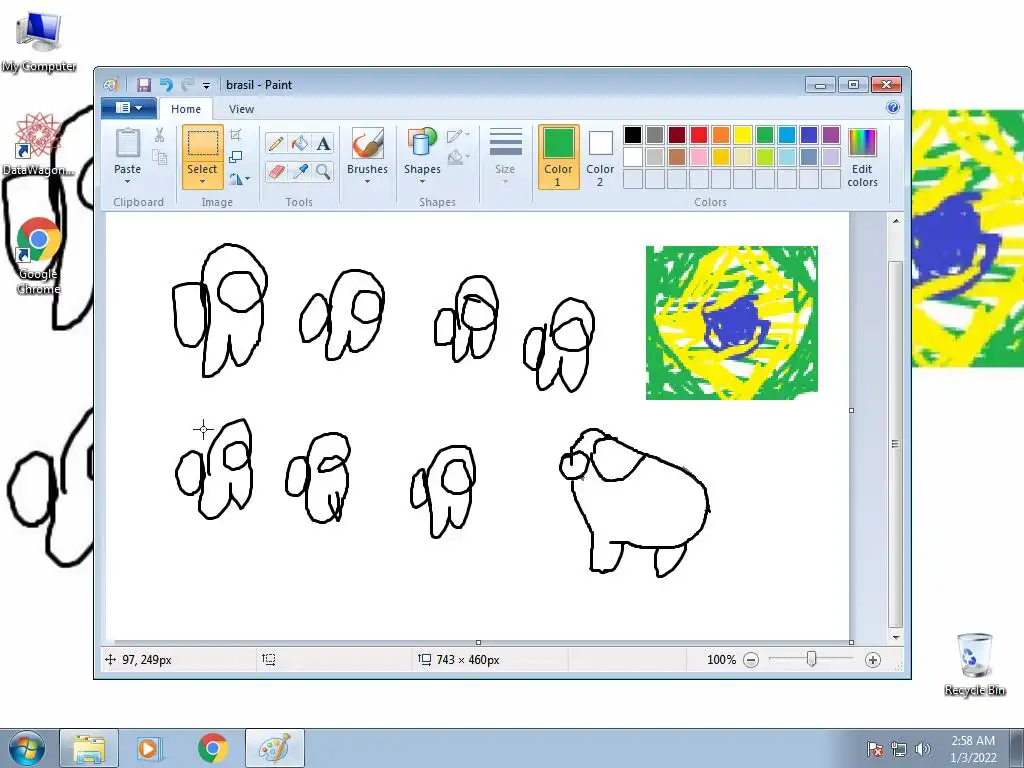This screenshot has height=768, width=1024.
Task: Open the shape Outline dropdown
Action: [x=458, y=136]
